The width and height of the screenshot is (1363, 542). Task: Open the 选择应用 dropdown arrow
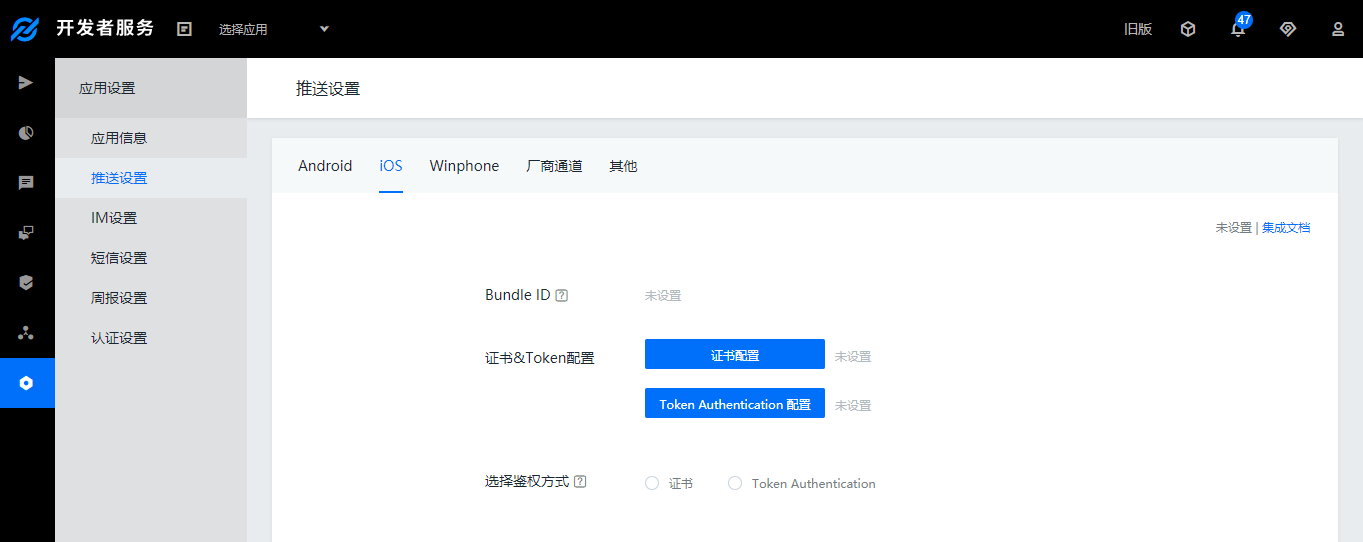click(324, 29)
